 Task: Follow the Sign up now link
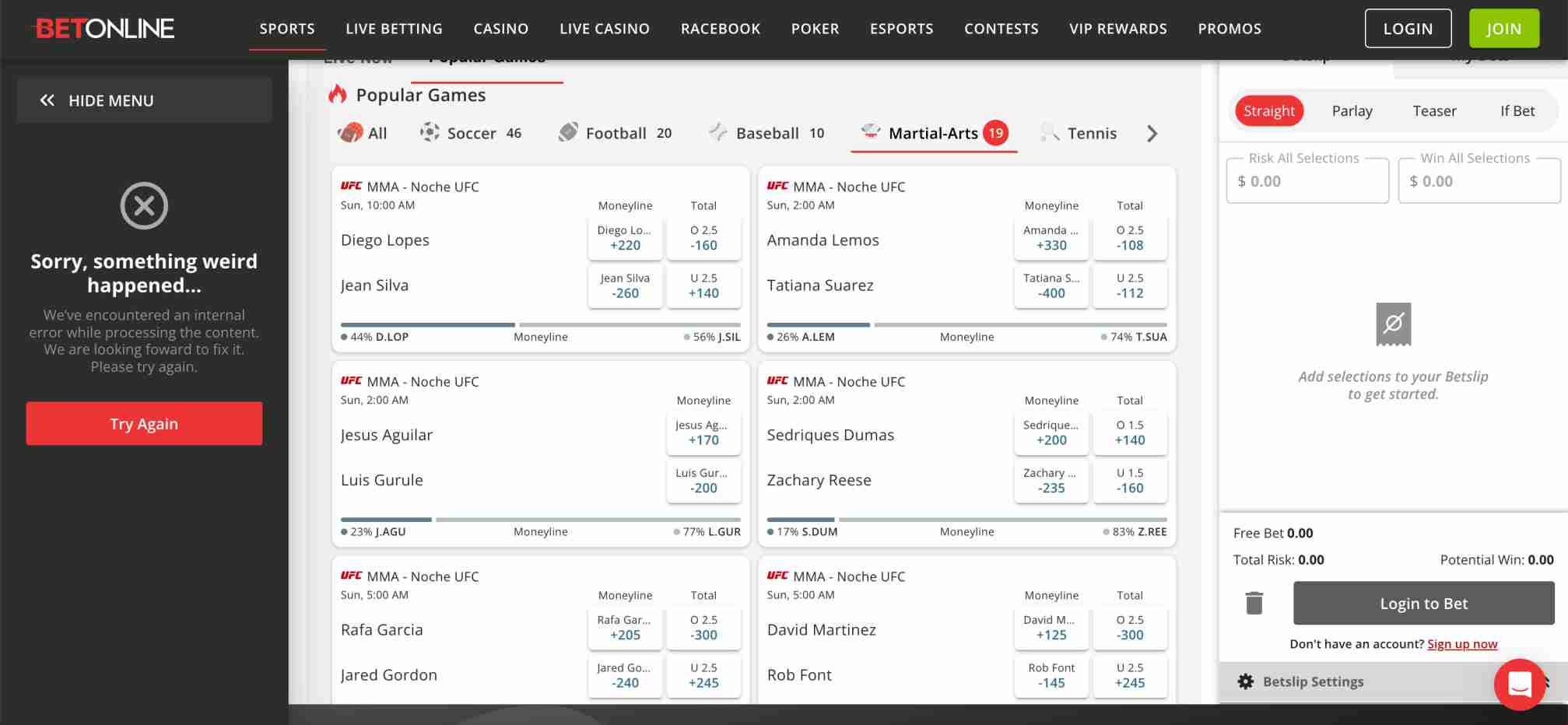(1461, 644)
